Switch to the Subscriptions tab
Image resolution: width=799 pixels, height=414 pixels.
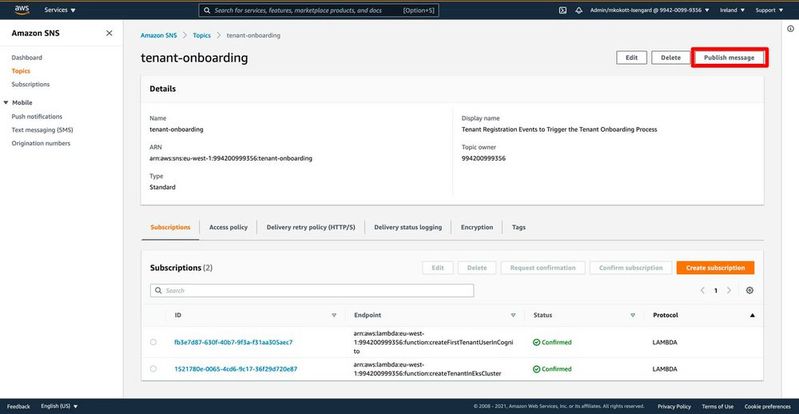[170, 227]
